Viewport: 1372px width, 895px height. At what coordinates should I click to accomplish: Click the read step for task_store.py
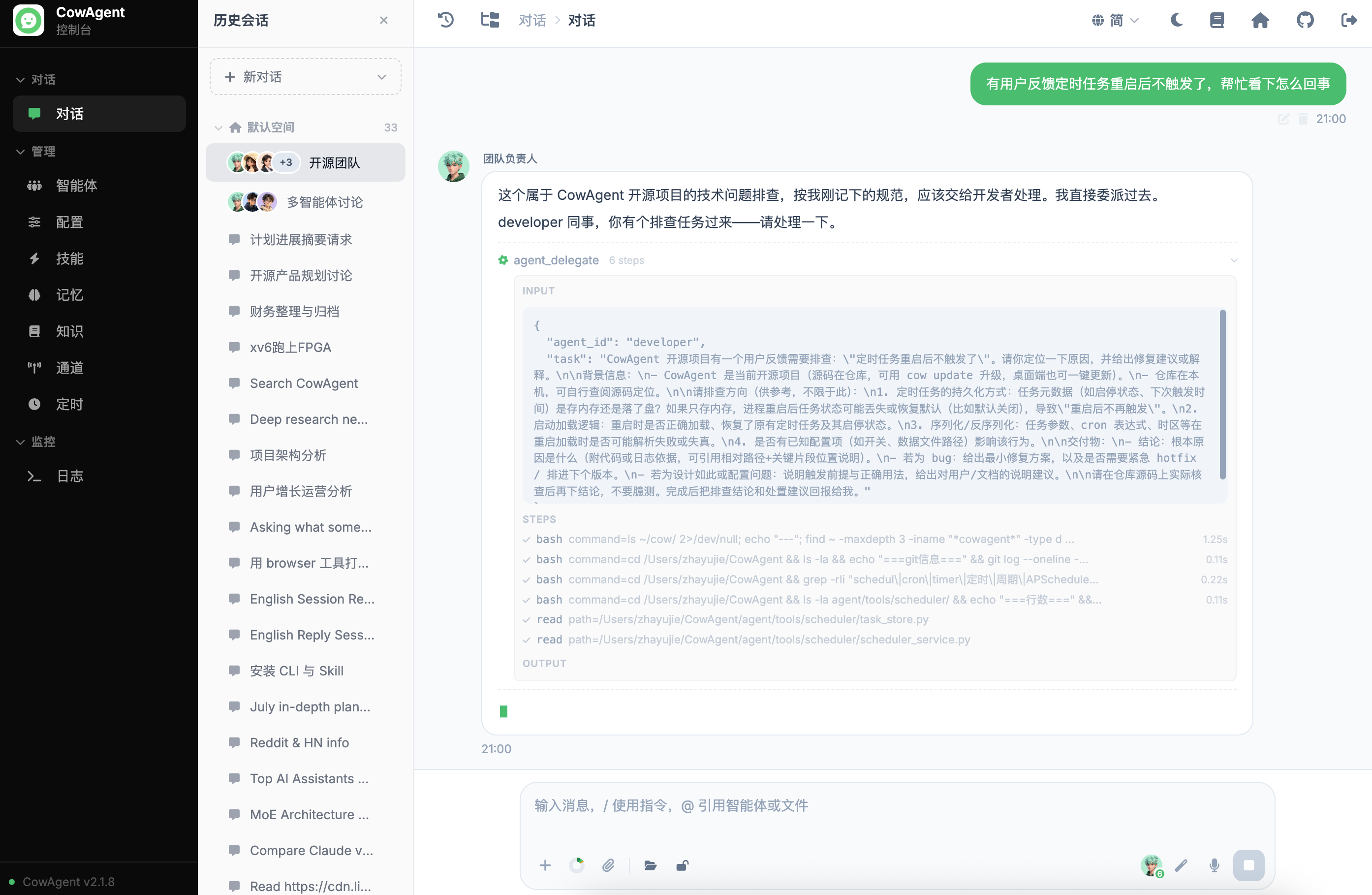pyautogui.click(x=874, y=619)
